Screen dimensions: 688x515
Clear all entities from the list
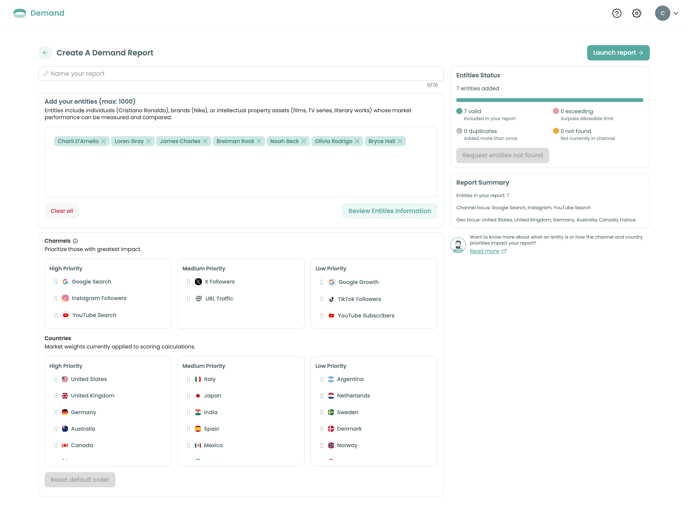[62, 211]
